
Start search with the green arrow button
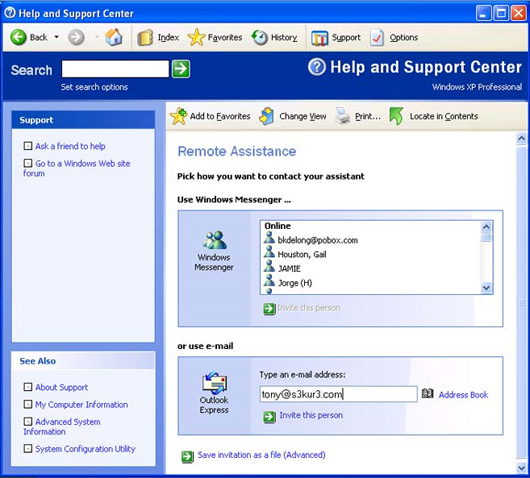pyautogui.click(x=181, y=69)
